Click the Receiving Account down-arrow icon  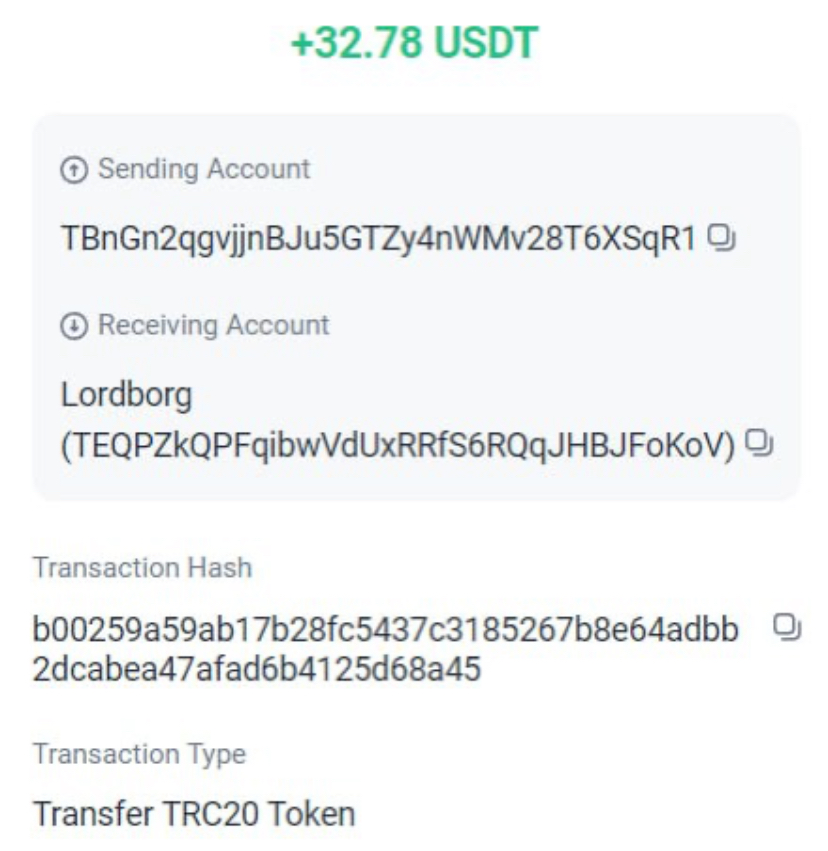74,326
